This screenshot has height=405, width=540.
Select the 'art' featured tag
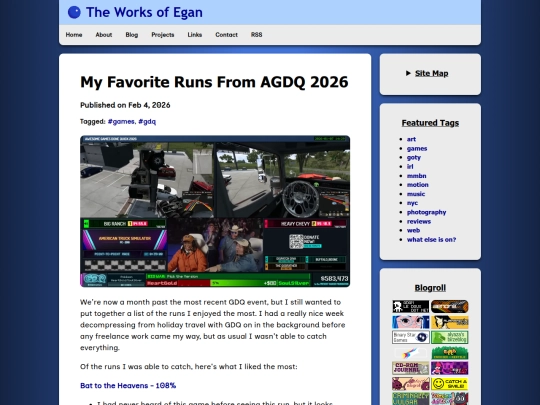click(x=411, y=139)
